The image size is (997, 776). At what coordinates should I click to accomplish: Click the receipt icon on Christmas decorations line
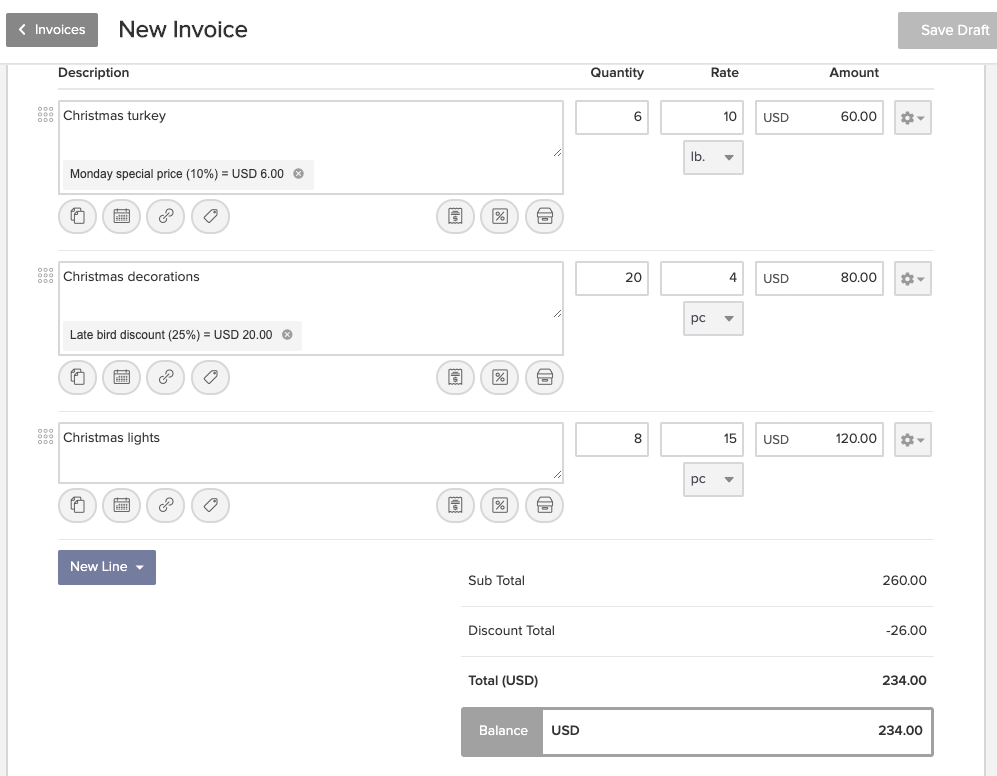[x=456, y=377]
